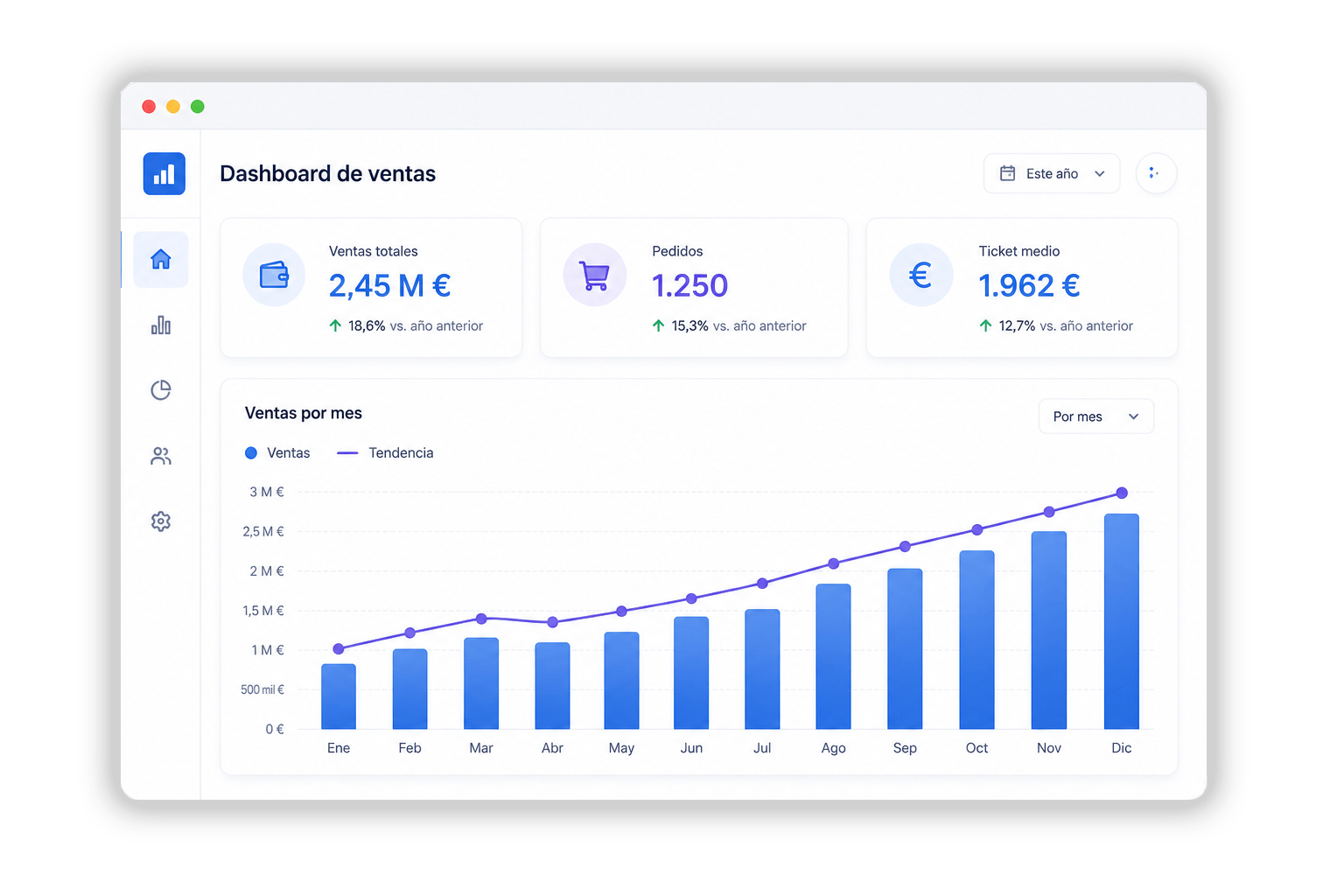1344x896 pixels.
Task: Click the Ventas por mes chart title
Action: (x=303, y=413)
